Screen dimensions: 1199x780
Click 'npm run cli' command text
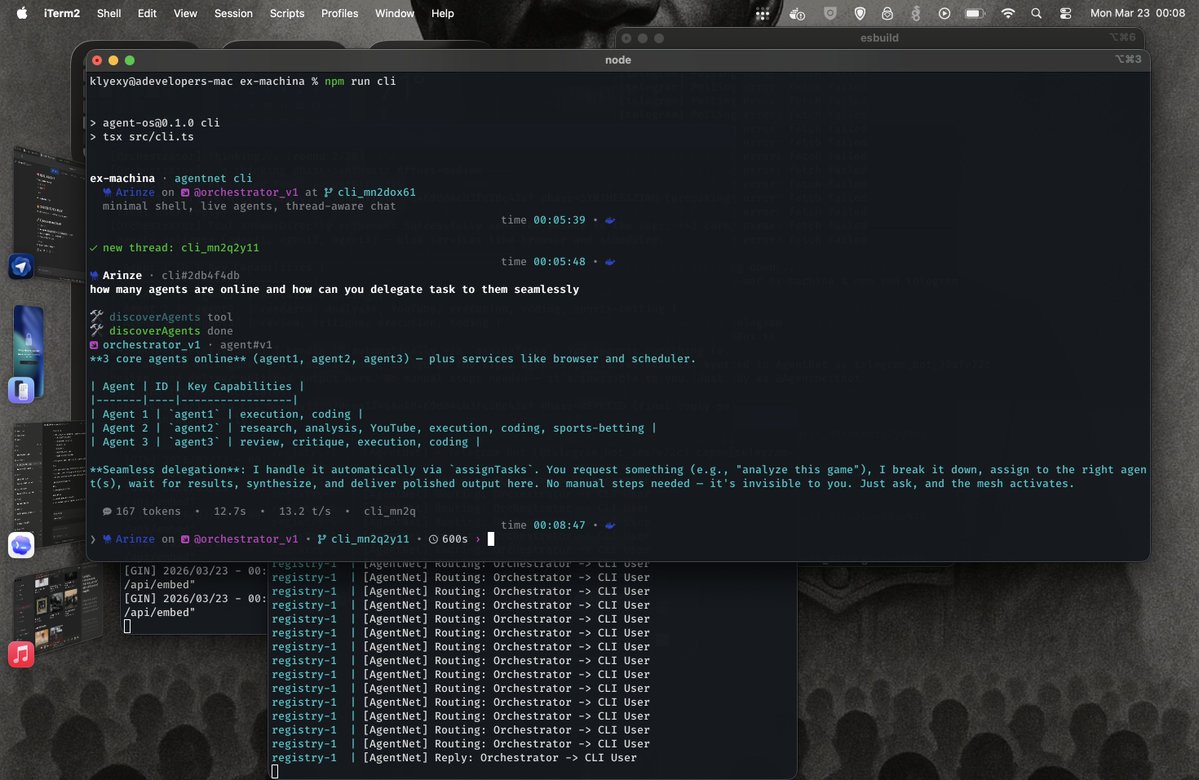(x=360, y=81)
